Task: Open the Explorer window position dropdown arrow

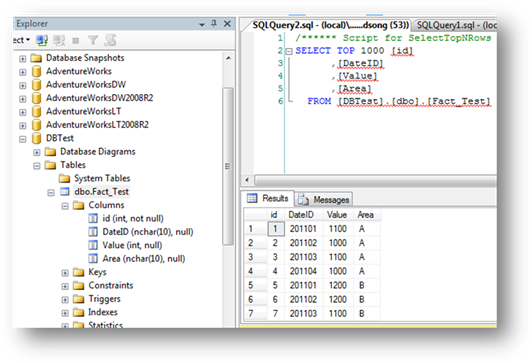Action: (x=202, y=24)
